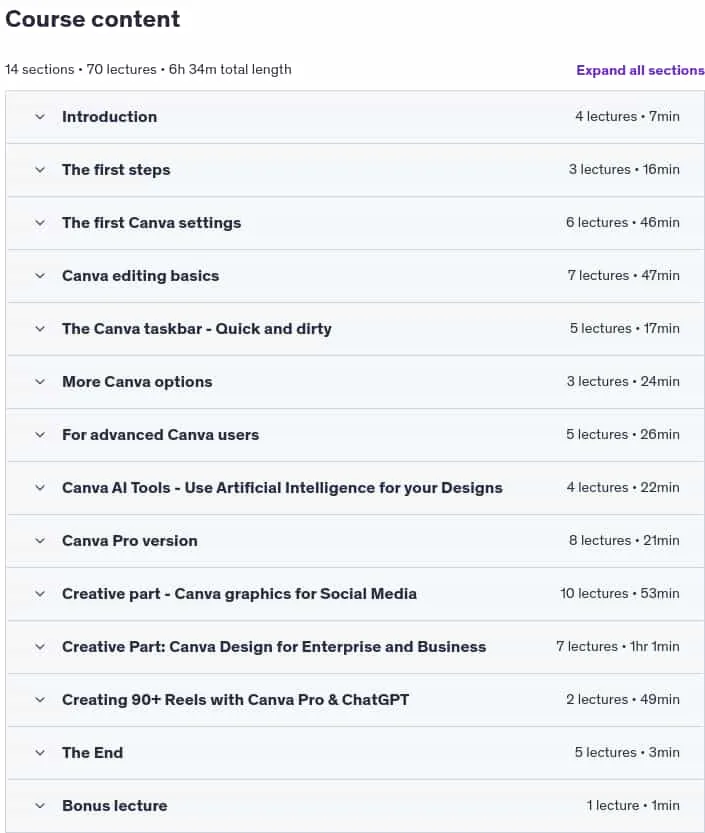Open Creative part - Canva graphics for Social Media
705x833 pixels.
pos(239,593)
